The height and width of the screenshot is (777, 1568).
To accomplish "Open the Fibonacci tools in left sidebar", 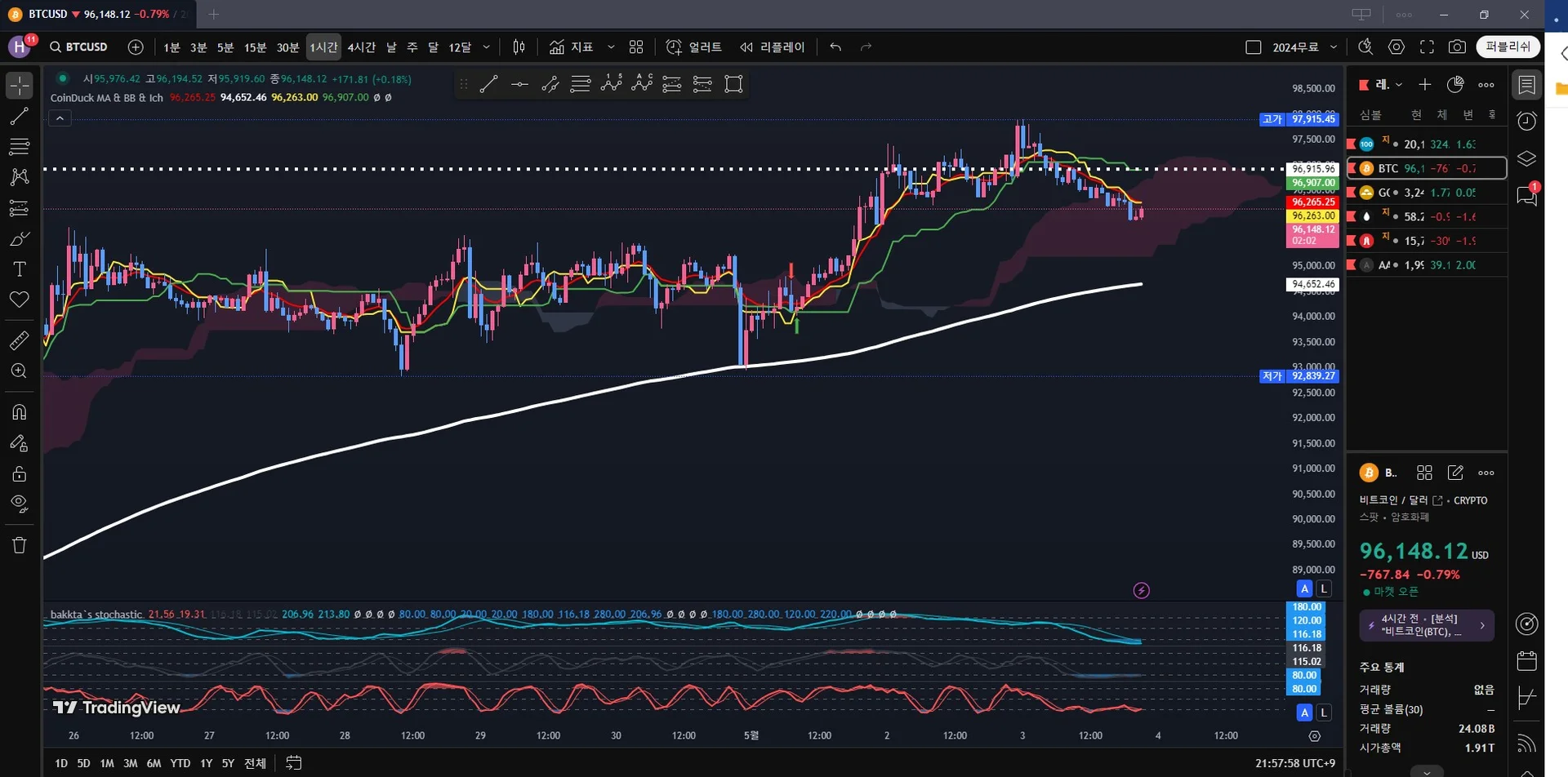I will [x=19, y=147].
